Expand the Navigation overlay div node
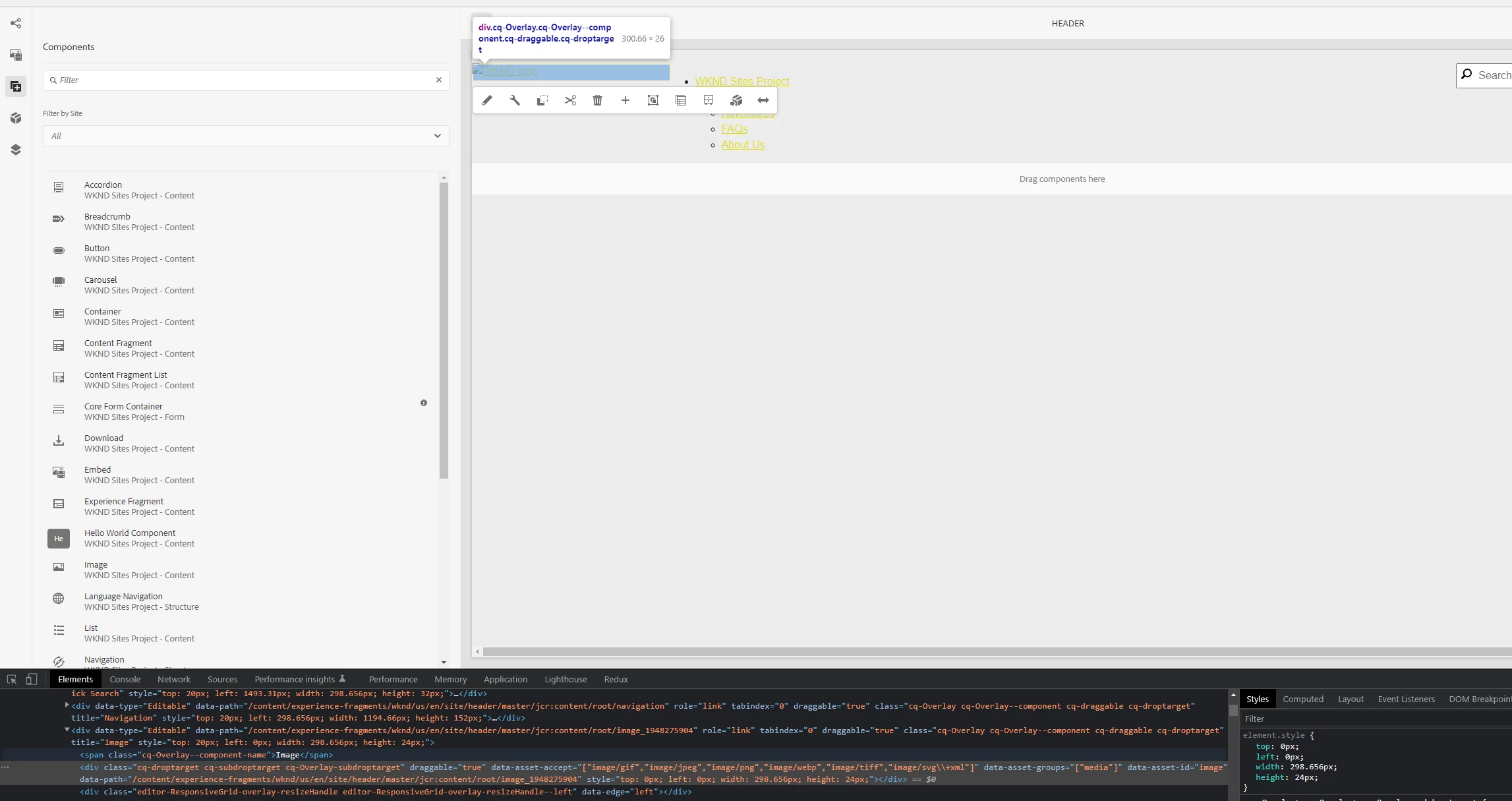This screenshot has height=801, width=1512. tap(67, 705)
